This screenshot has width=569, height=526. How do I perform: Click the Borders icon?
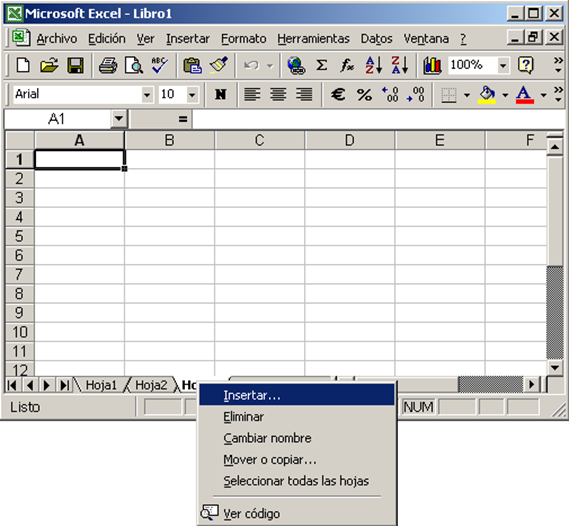(x=449, y=95)
